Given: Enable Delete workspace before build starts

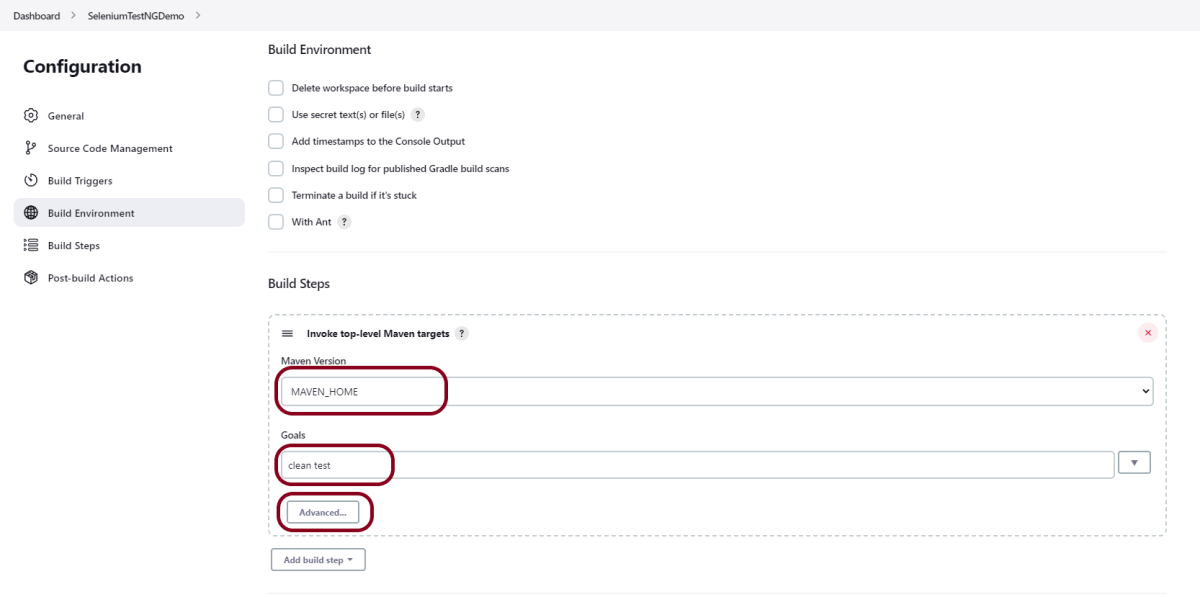Looking at the screenshot, I should [x=276, y=88].
